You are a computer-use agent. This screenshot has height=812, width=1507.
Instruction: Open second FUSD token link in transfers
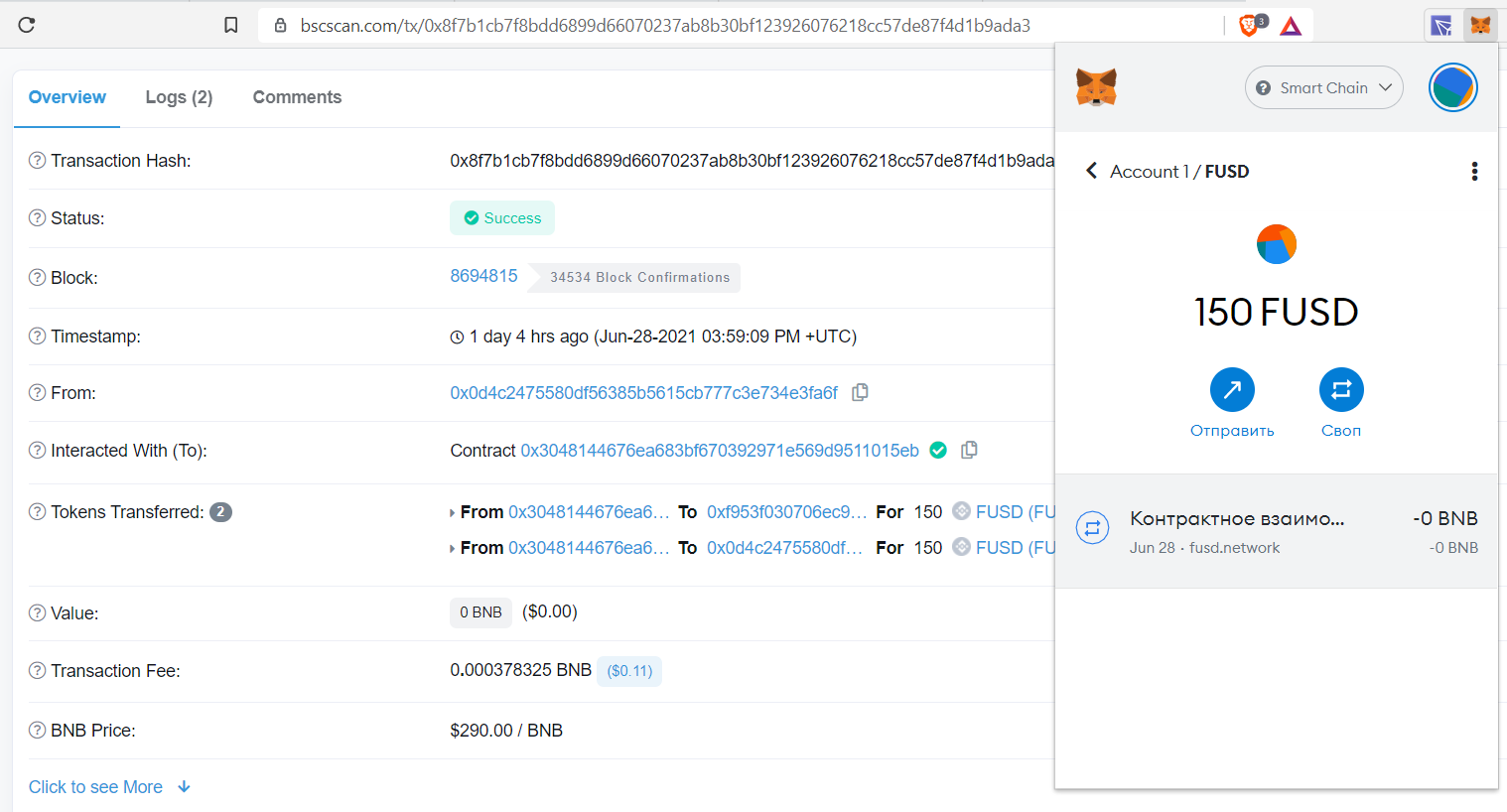[1015, 548]
